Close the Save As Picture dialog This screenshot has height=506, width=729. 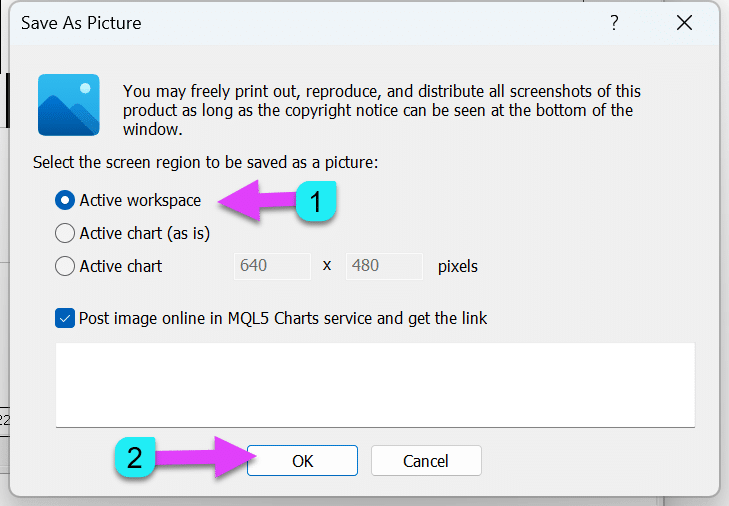[x=685, y=23]
